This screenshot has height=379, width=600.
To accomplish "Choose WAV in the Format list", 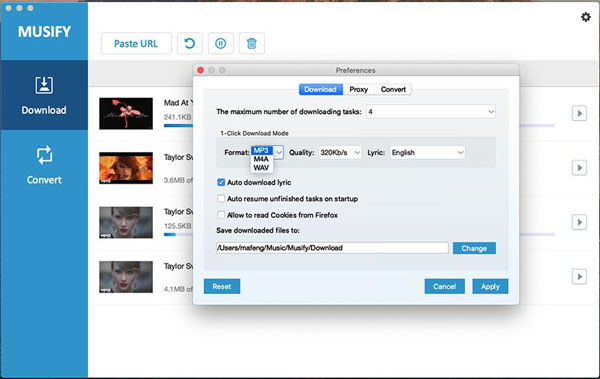I will pyautogui.click(x=261, y=168).
